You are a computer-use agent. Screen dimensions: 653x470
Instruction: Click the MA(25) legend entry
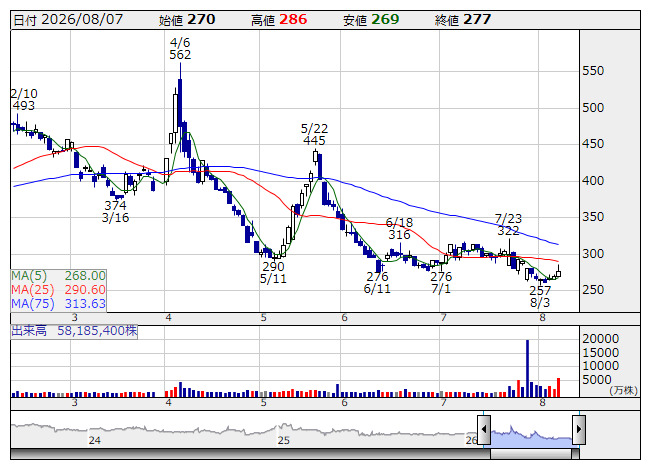click(58, 290)
